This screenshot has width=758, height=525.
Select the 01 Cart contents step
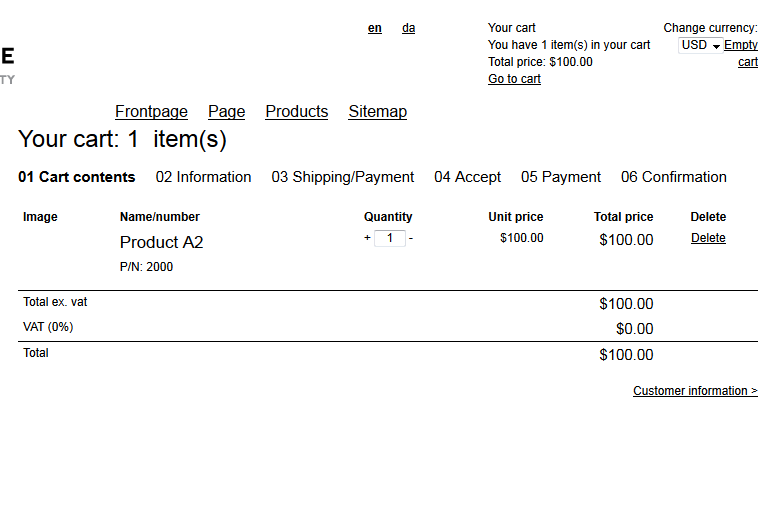[x=77, y=177]
